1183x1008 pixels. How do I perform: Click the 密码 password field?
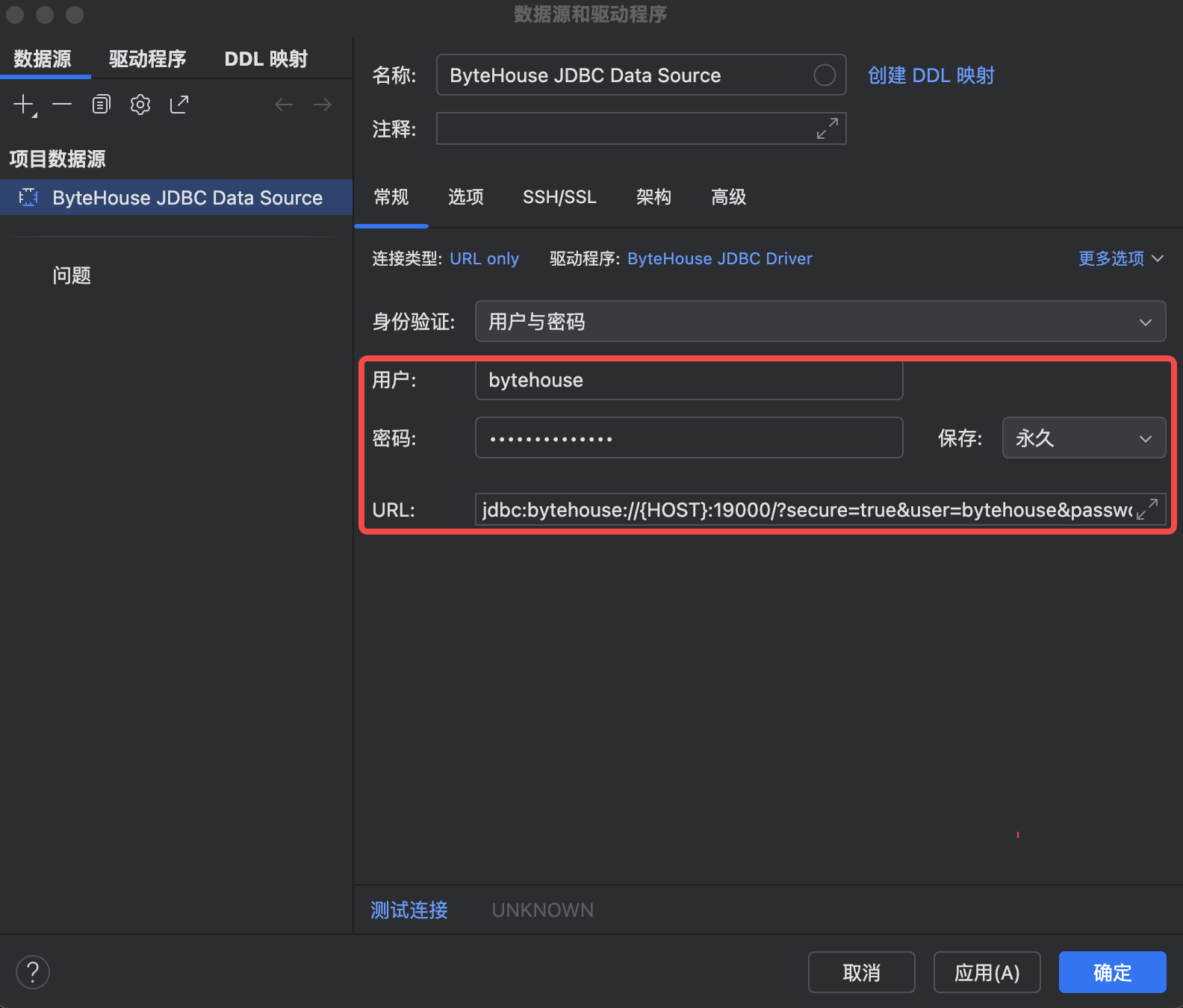click(x=689, y=438)
